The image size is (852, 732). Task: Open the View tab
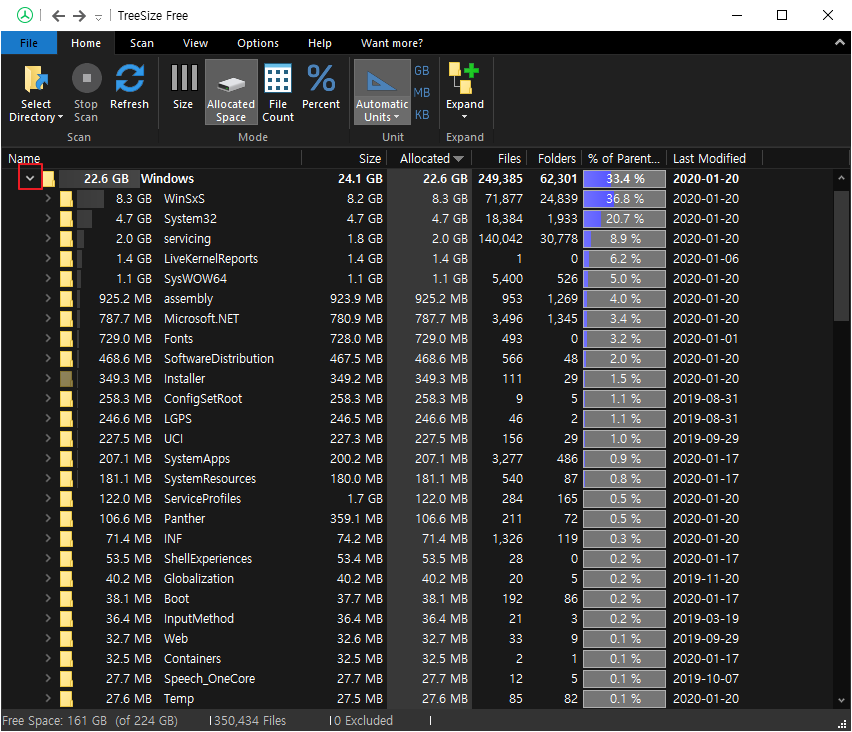pos(196,43)
